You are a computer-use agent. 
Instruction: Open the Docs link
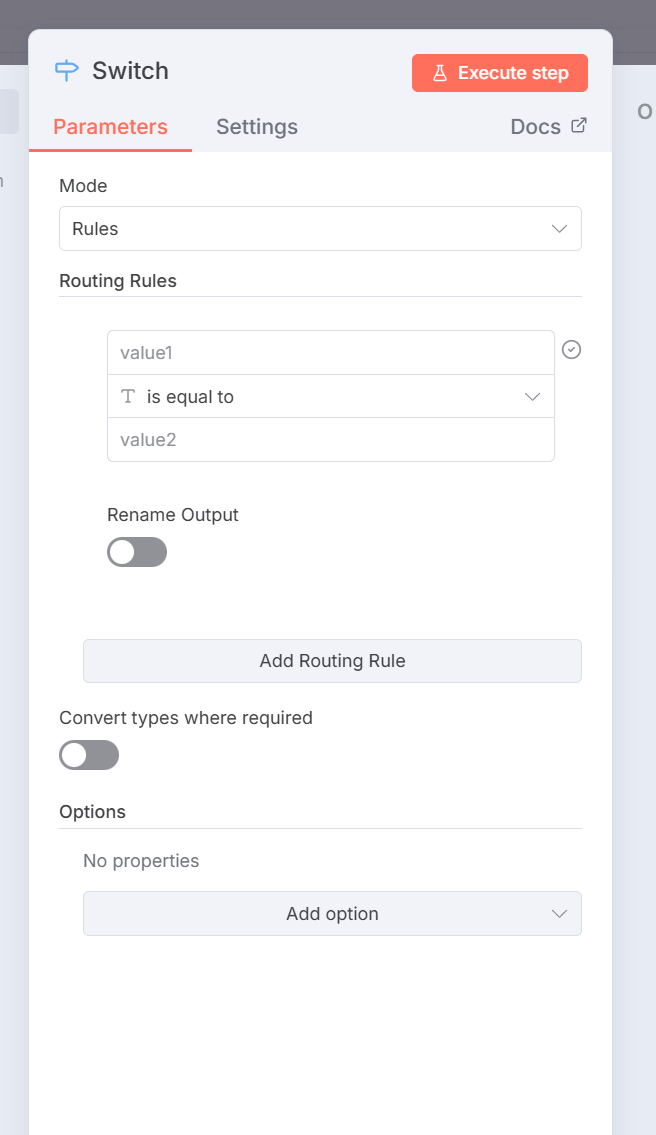535,127
